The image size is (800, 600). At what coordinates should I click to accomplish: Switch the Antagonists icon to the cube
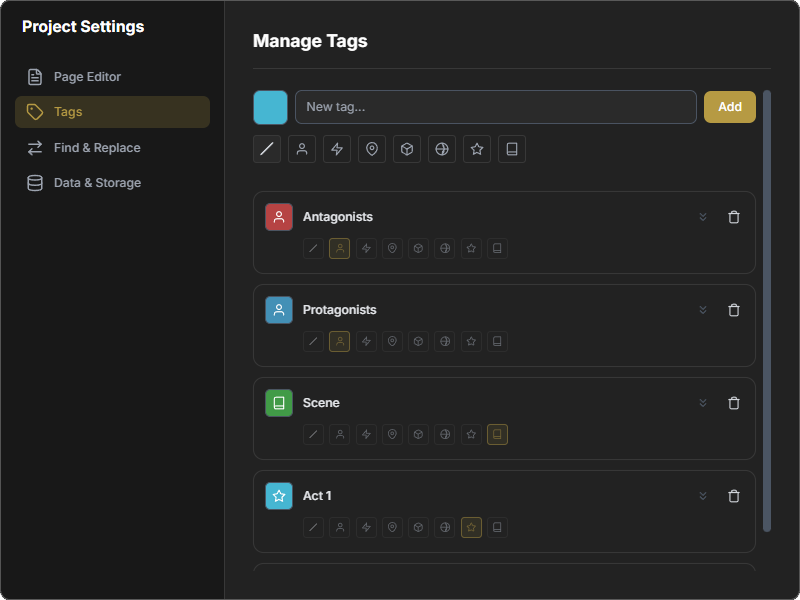pyautogui.click(x=419, y=248)
